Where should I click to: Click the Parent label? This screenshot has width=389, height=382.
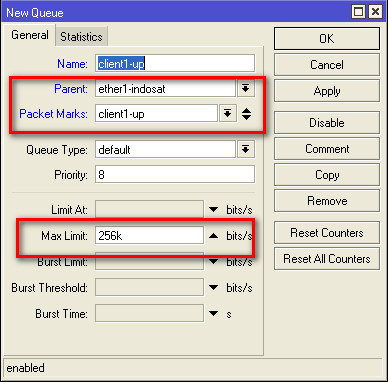pos(71,89)
